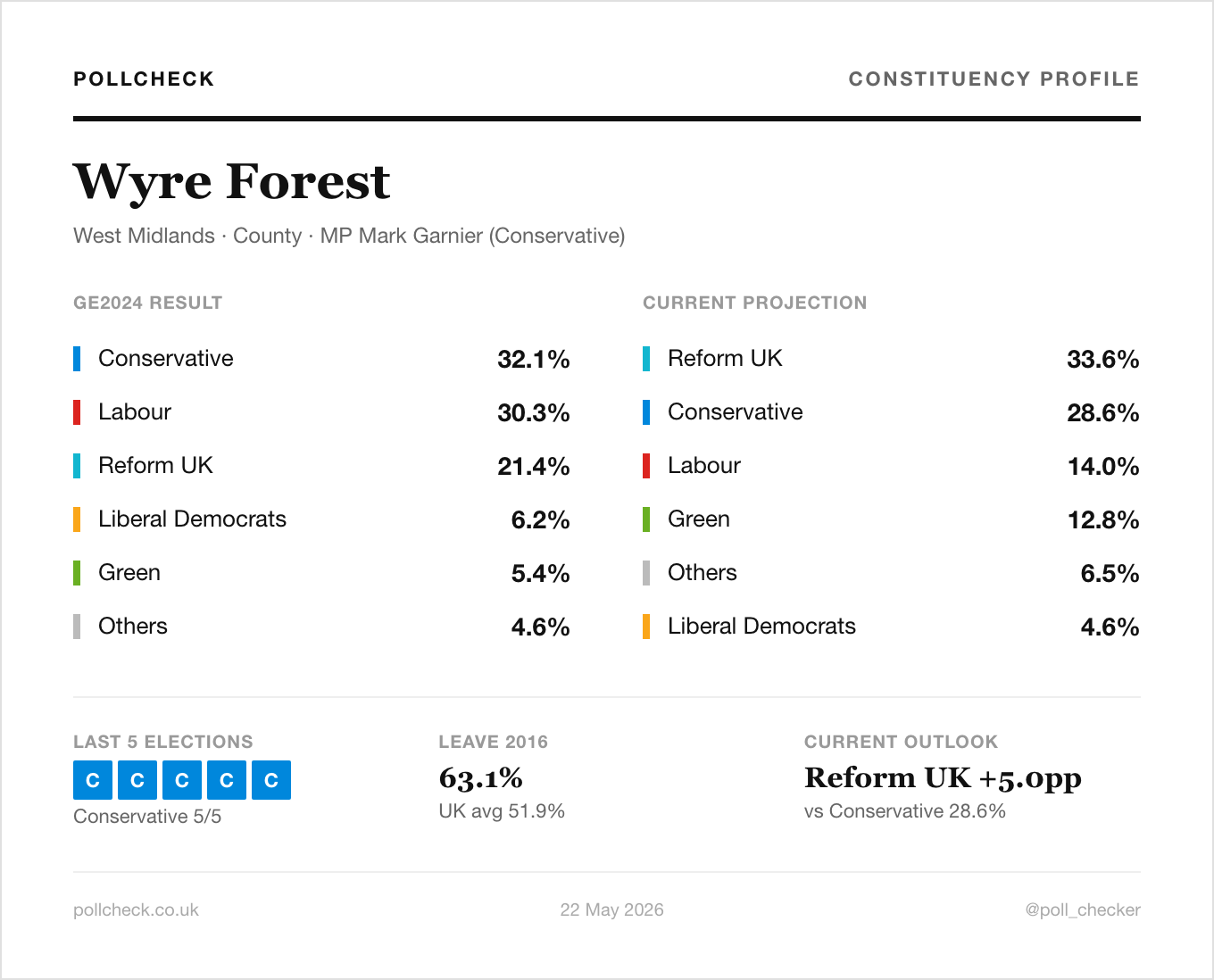The image size is (1214, 980).
Task: Open the @poll_checker handle
Action: tap(1083, 909)
